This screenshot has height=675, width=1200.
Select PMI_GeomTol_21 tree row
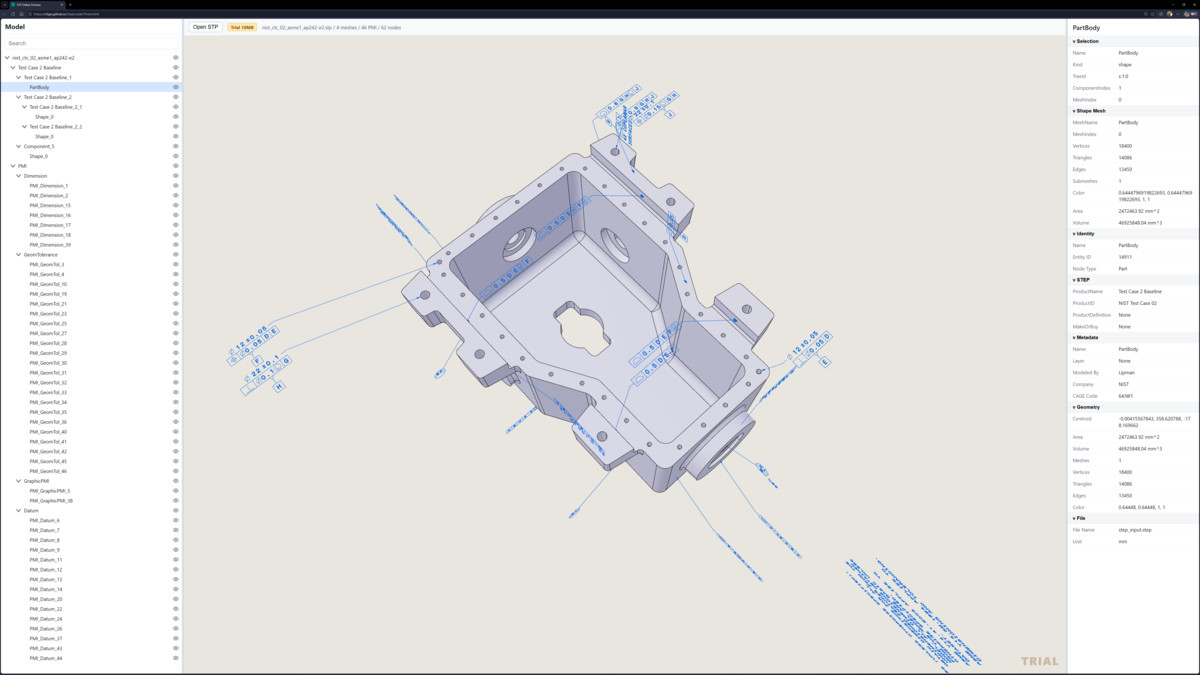(91, 304)
